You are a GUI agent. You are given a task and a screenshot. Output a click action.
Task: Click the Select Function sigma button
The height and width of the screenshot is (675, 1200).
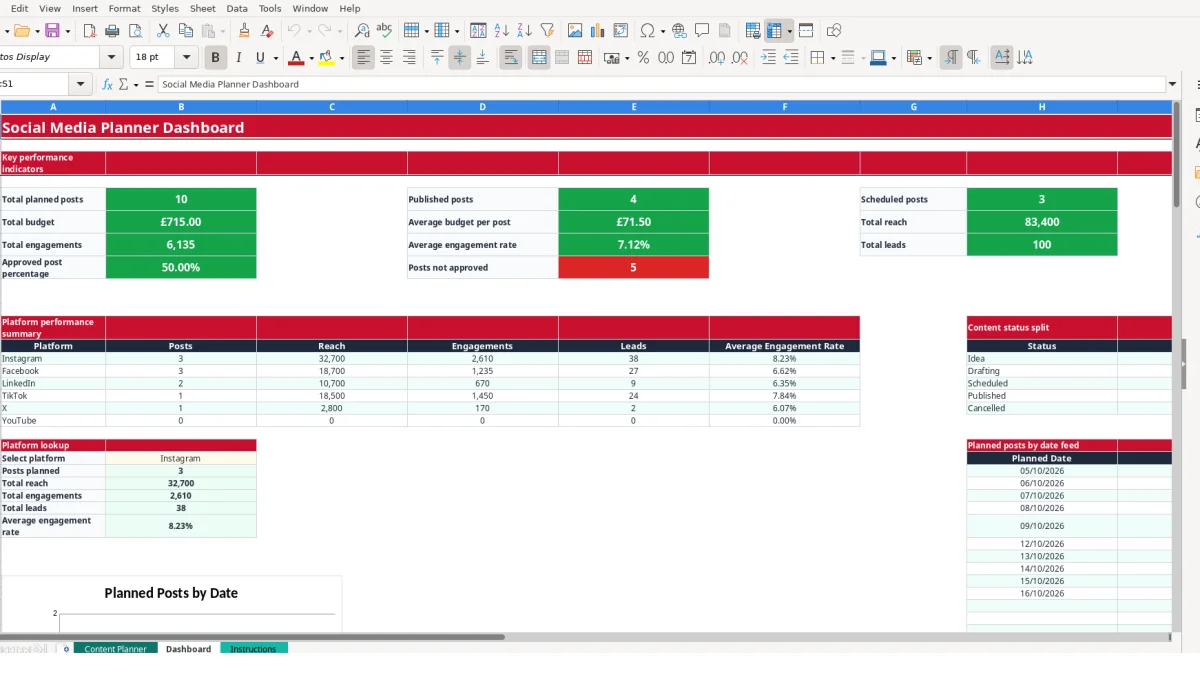tap(123, 85)
